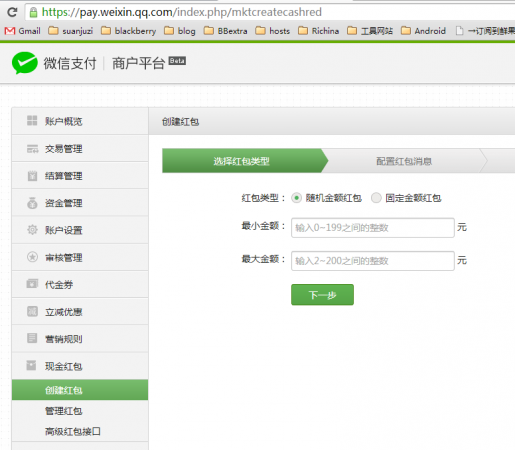
Task: Open 管理红包 in sidebar submenu
Action: 64,411
